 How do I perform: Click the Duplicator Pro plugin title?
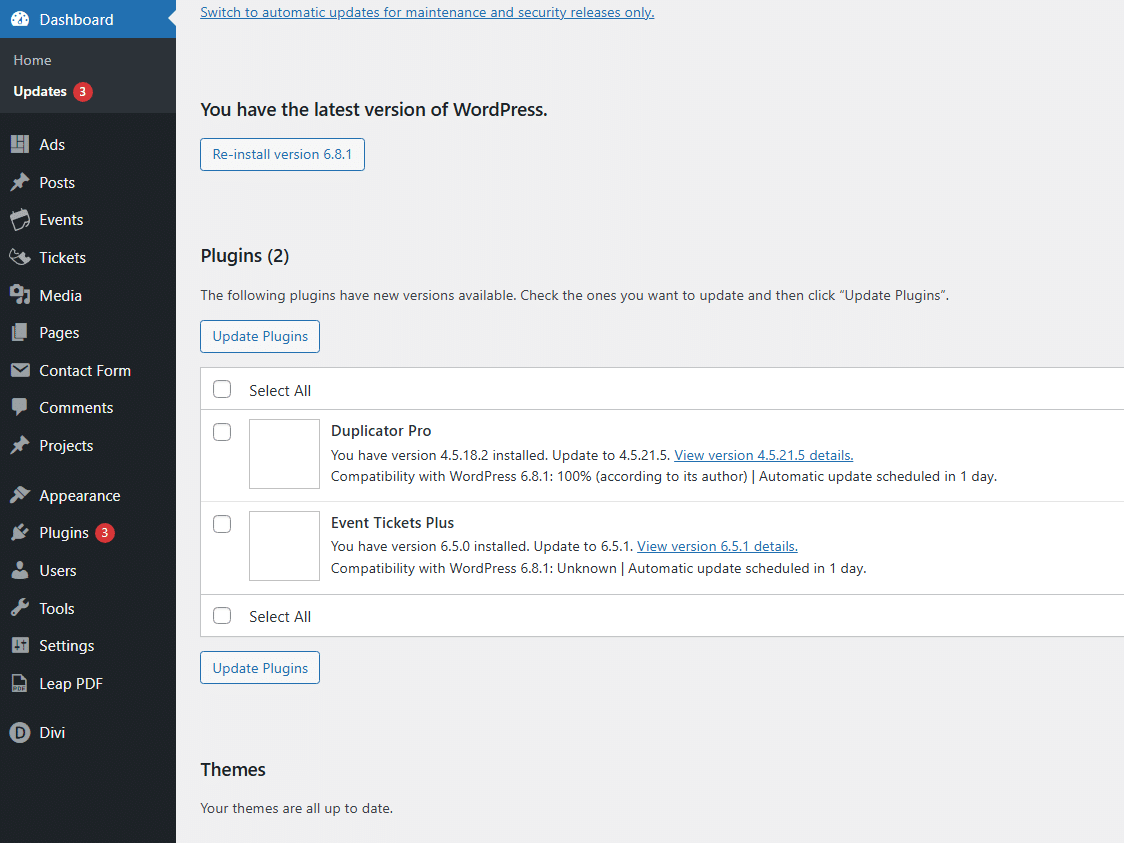tap(381, 431)
